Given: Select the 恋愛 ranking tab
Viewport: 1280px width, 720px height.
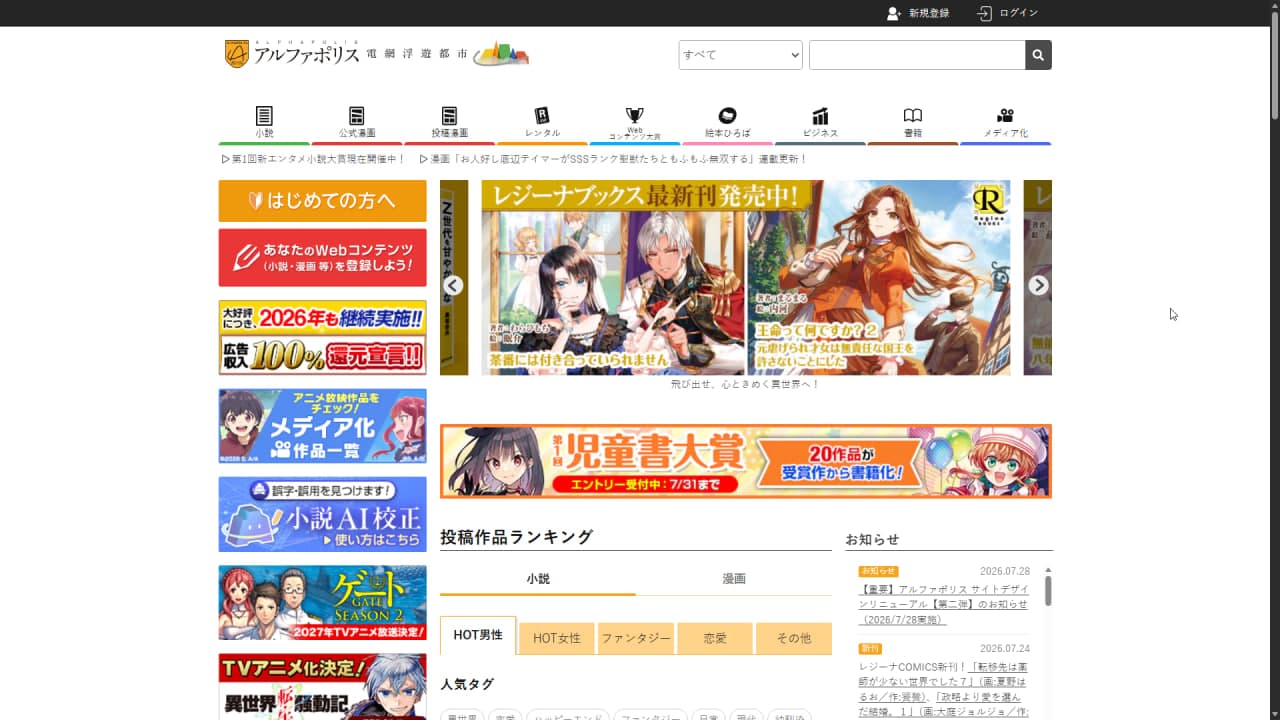Looking at the screenshot, I should point(715,638).
